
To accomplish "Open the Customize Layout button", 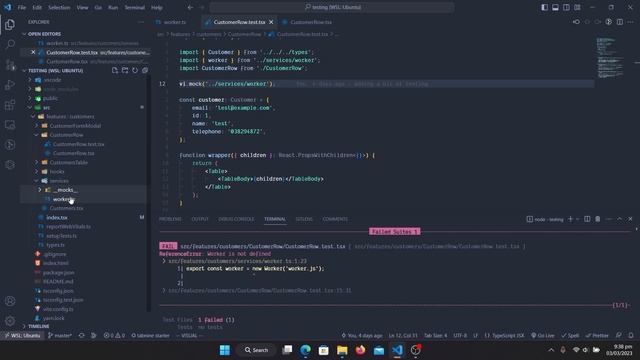I will coord(577,7).
